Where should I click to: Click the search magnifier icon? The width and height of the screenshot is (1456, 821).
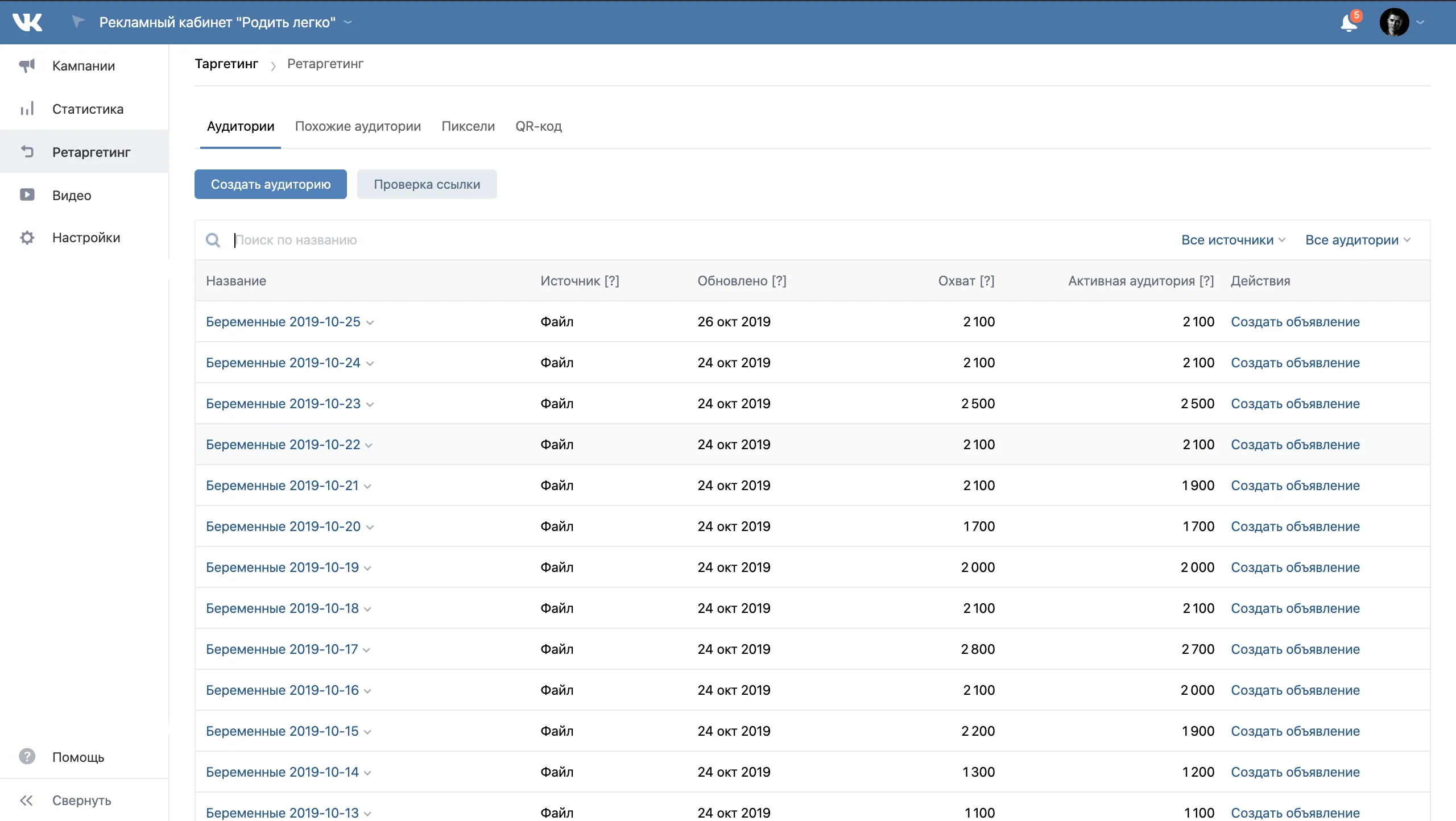[x=213, y=240]
